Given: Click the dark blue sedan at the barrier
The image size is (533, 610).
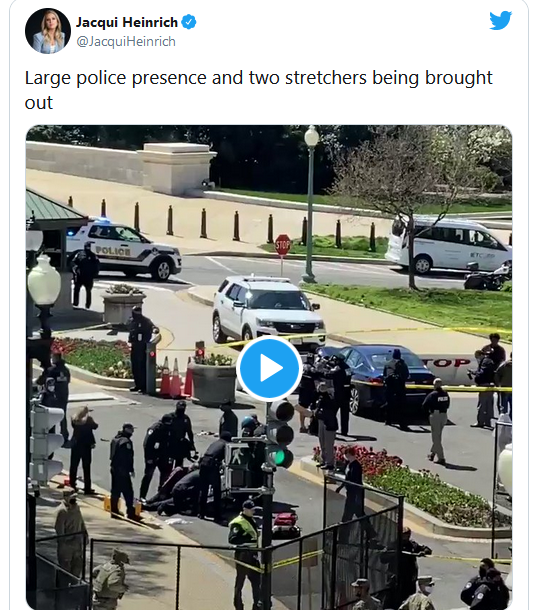Looking at the screenshot, I should coord(383,377).
